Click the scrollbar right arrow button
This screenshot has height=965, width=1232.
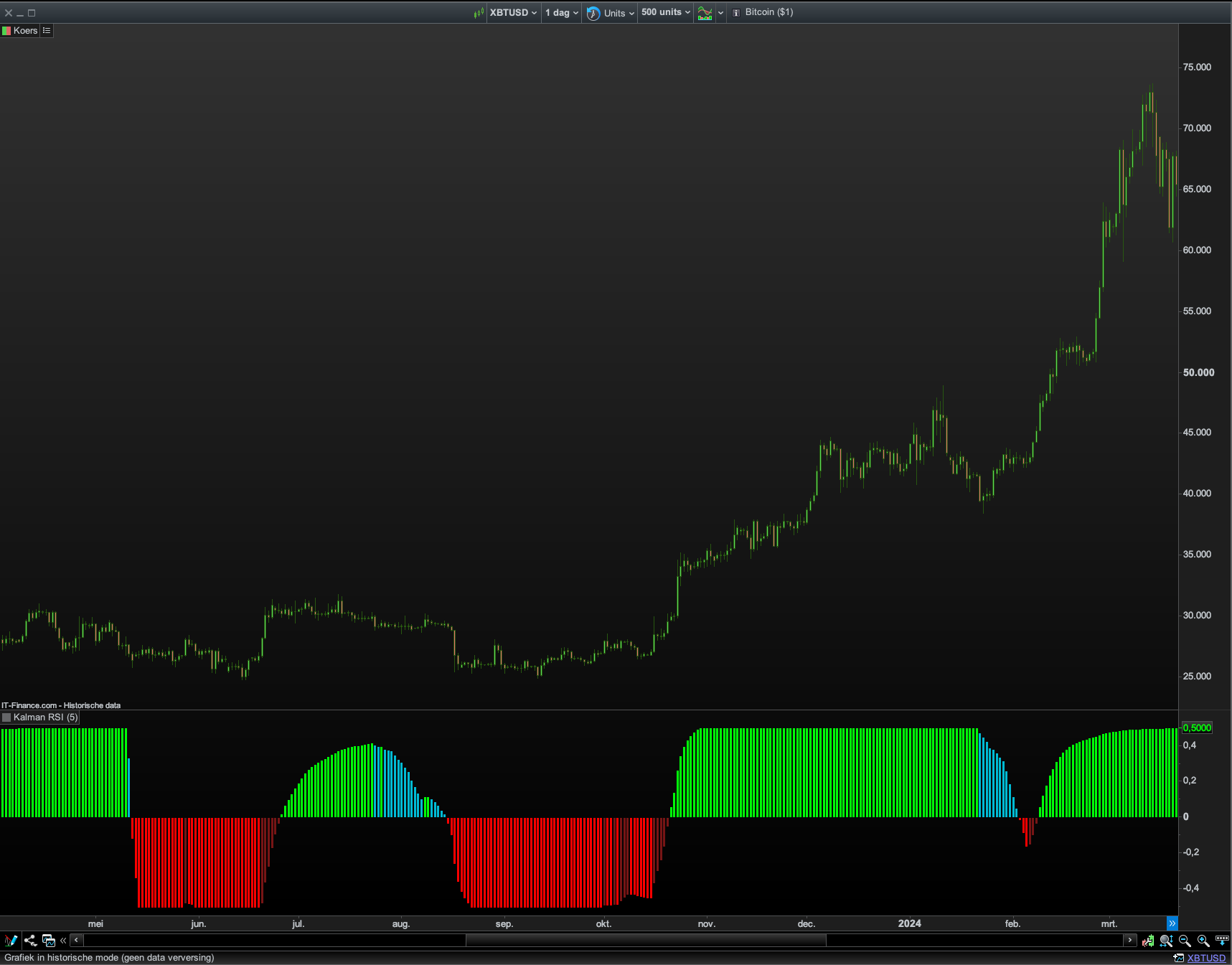coord(1129,940)
